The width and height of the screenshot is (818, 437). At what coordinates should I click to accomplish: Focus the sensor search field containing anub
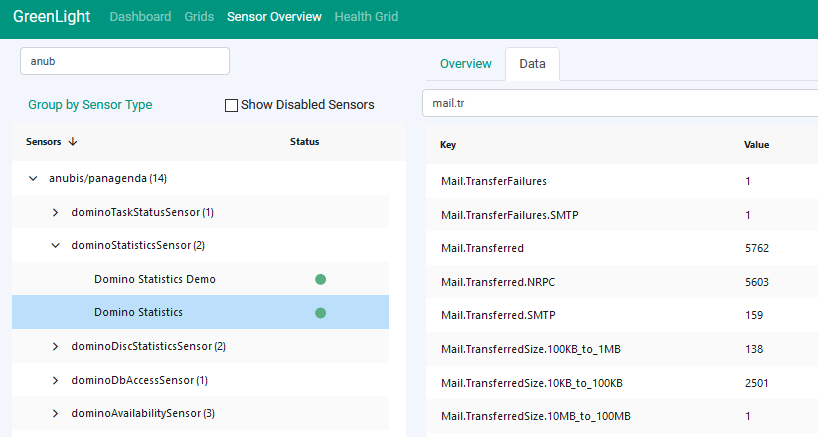[x=125, y=61]
